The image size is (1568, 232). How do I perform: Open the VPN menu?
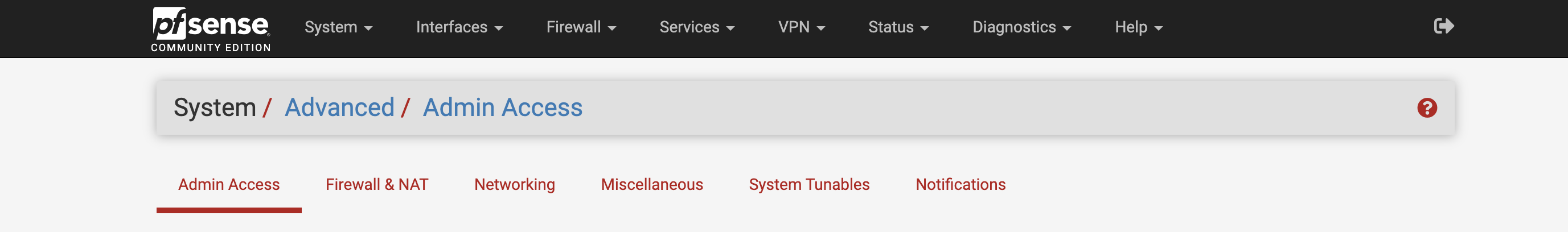coord(801,27)
